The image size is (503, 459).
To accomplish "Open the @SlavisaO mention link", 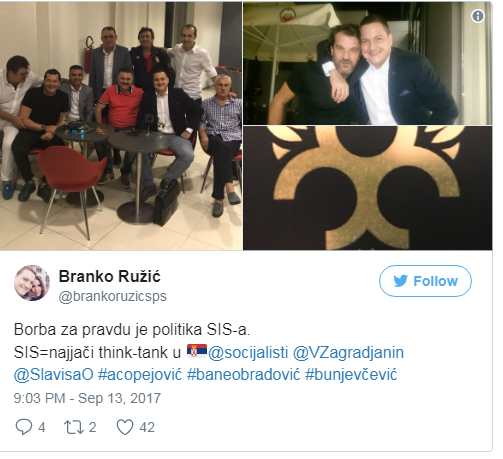I will pyautogui.click(x=53, y=375).
